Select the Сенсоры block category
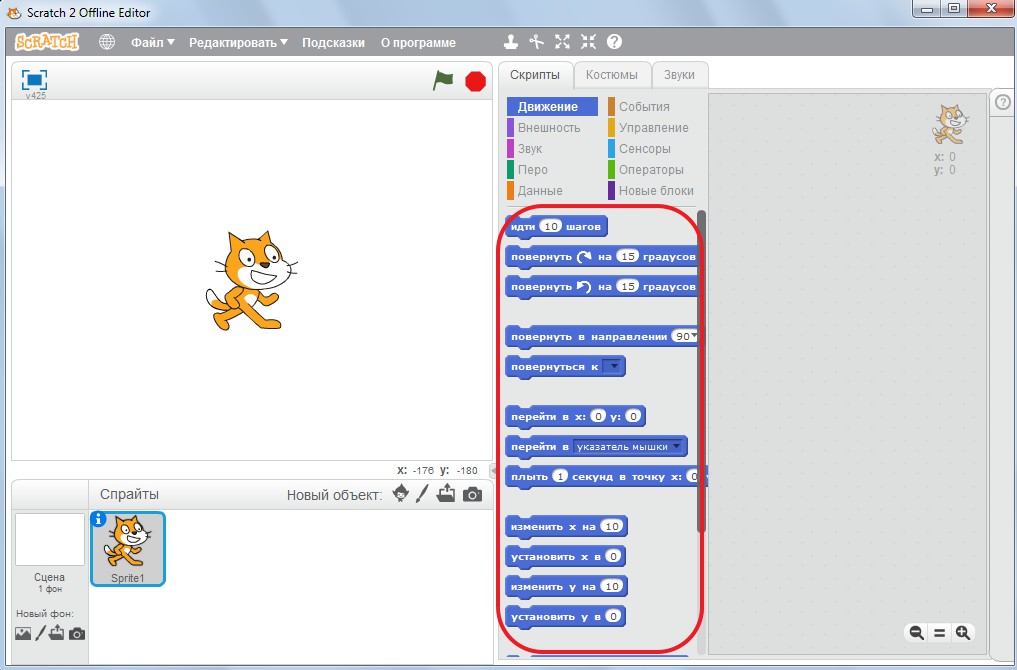 640,149
